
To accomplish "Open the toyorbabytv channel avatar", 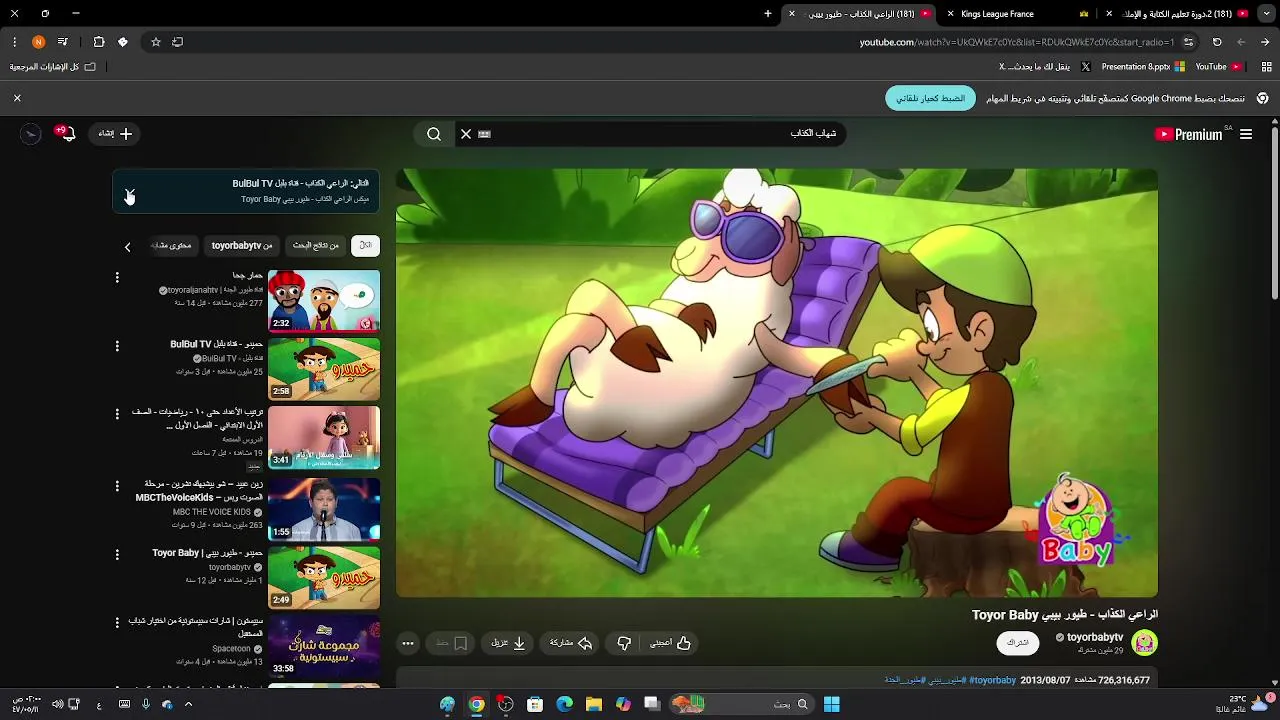I will click(x=1145, y=642).
